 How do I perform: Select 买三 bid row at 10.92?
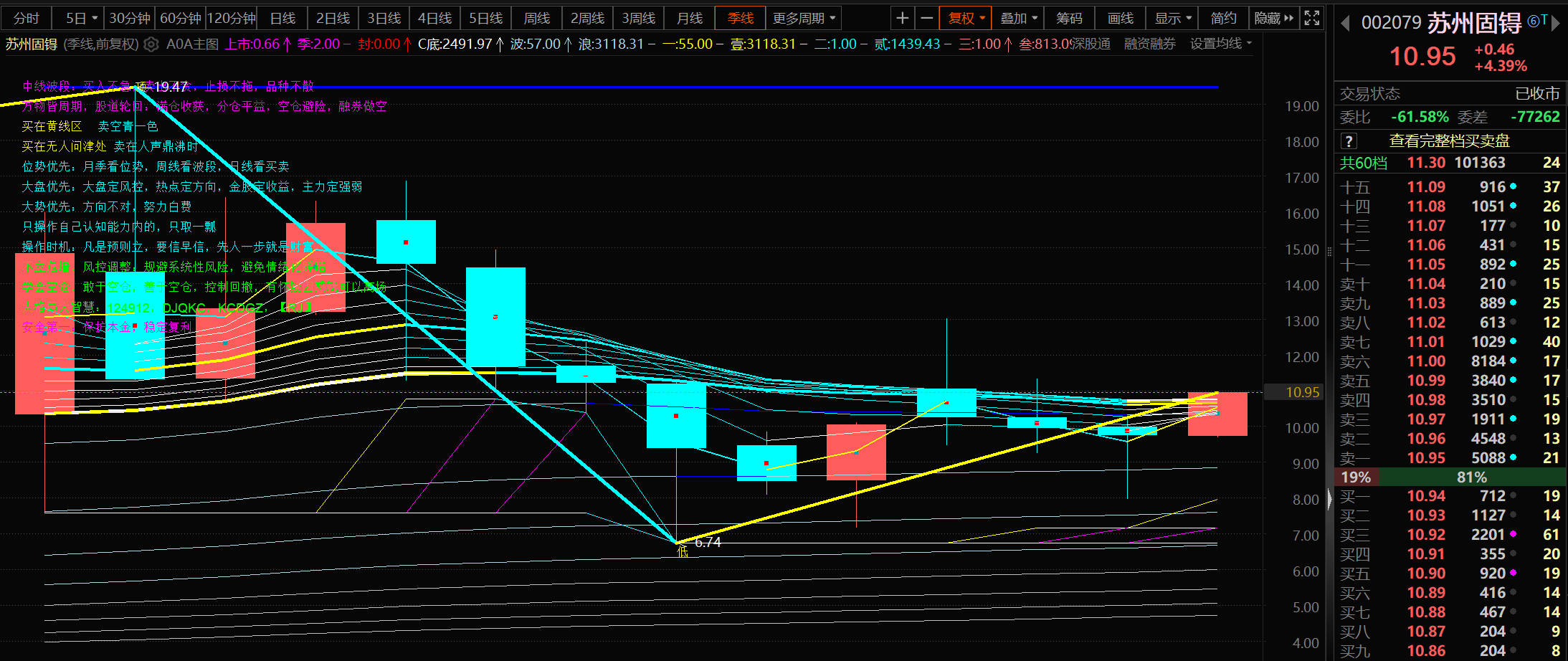(1450, 535)
